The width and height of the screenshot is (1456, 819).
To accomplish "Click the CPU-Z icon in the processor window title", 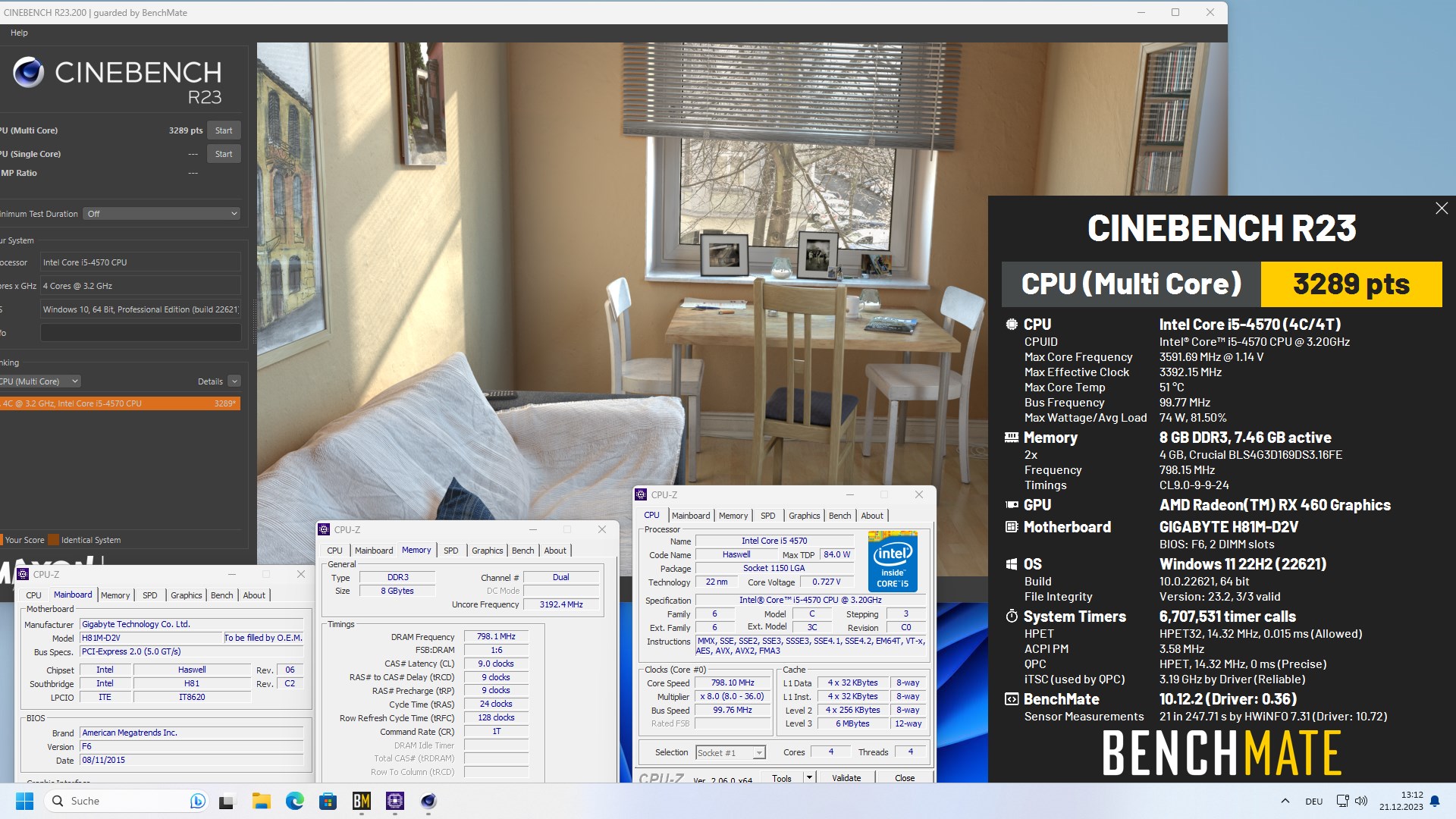I will (642, 494).
